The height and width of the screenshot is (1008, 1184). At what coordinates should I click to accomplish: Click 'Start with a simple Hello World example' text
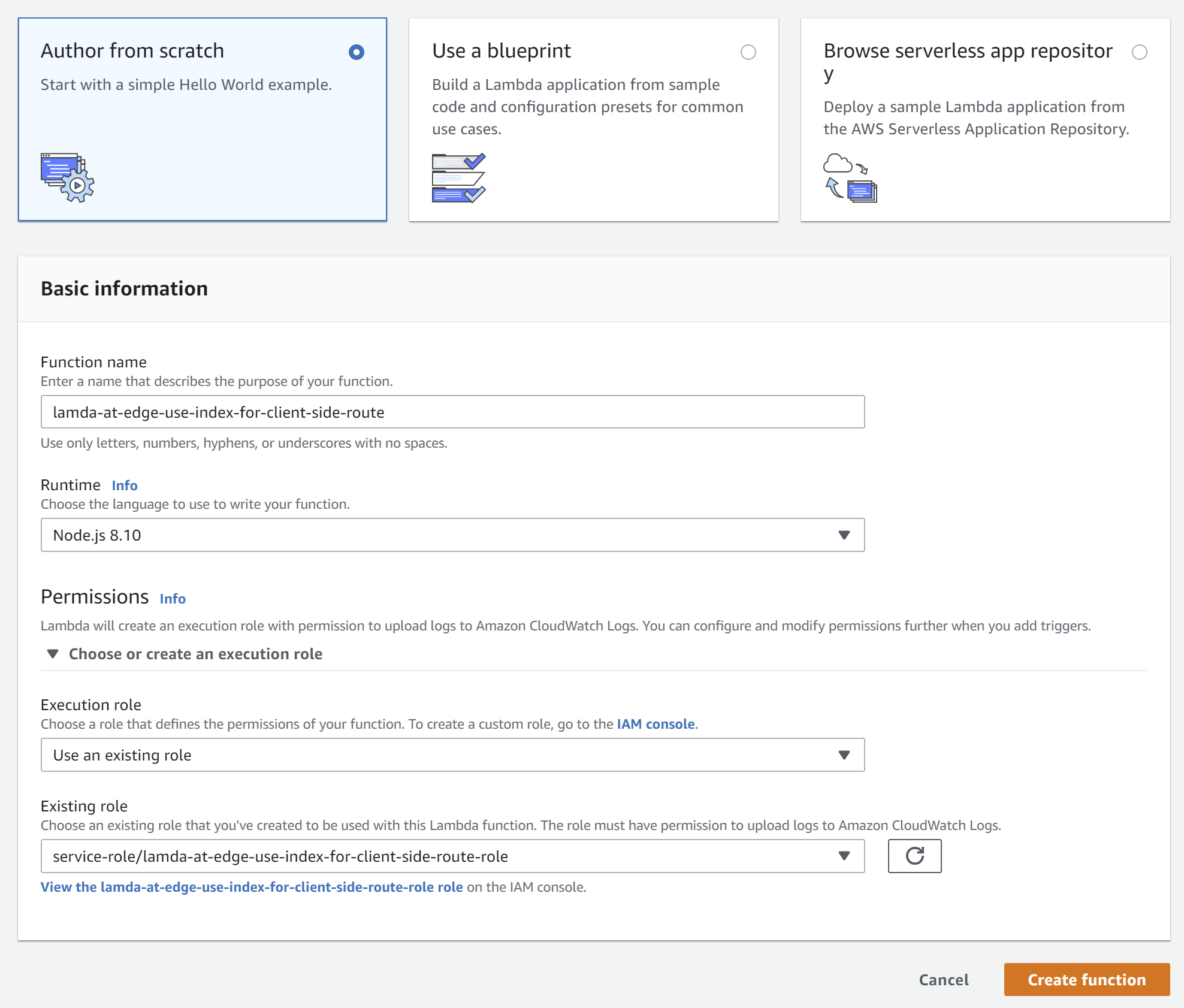[x=186, y=84]
